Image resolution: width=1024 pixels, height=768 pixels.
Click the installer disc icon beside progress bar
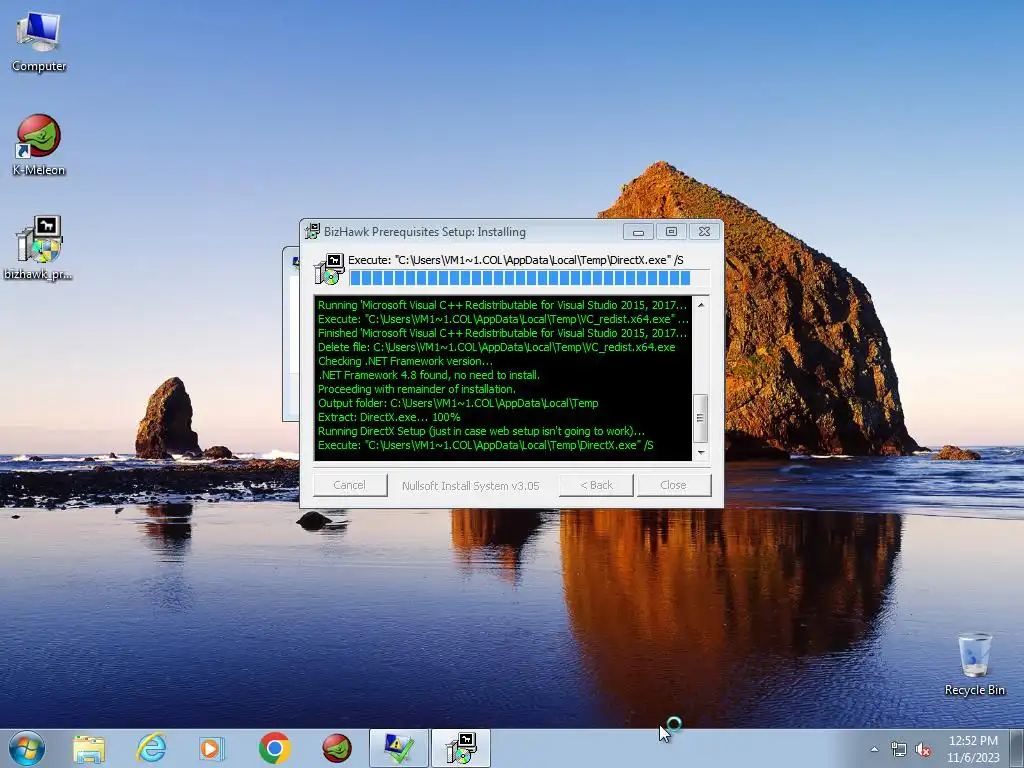[329, 269]
